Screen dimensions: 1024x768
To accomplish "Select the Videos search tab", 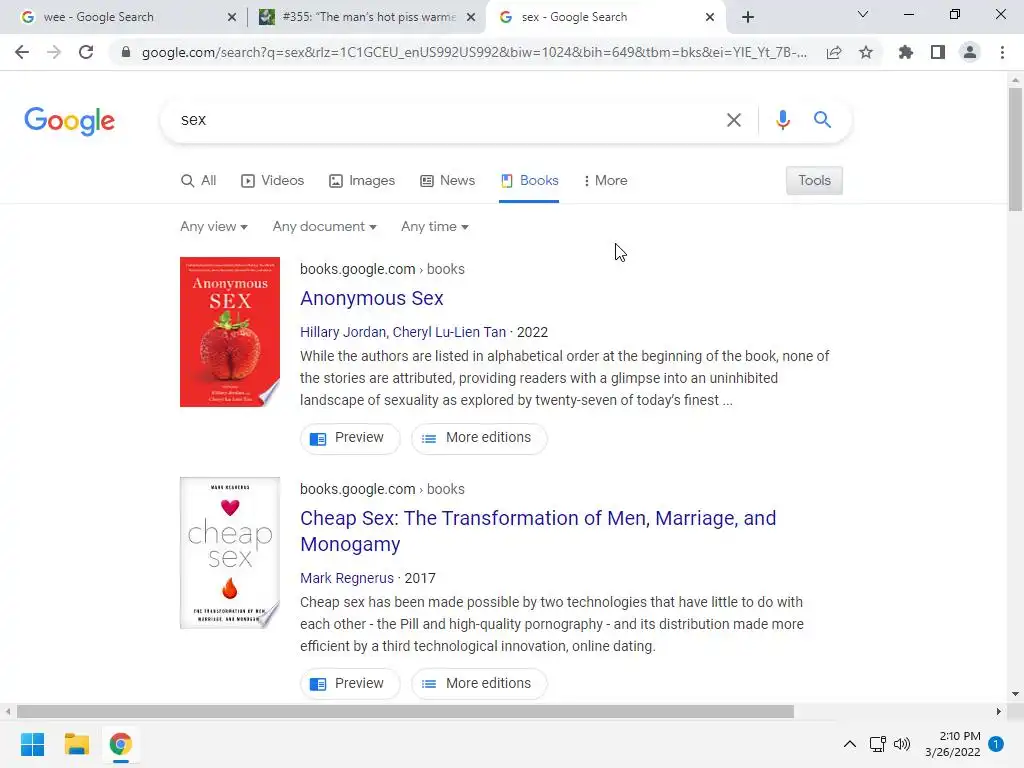I will pos(272,181).
